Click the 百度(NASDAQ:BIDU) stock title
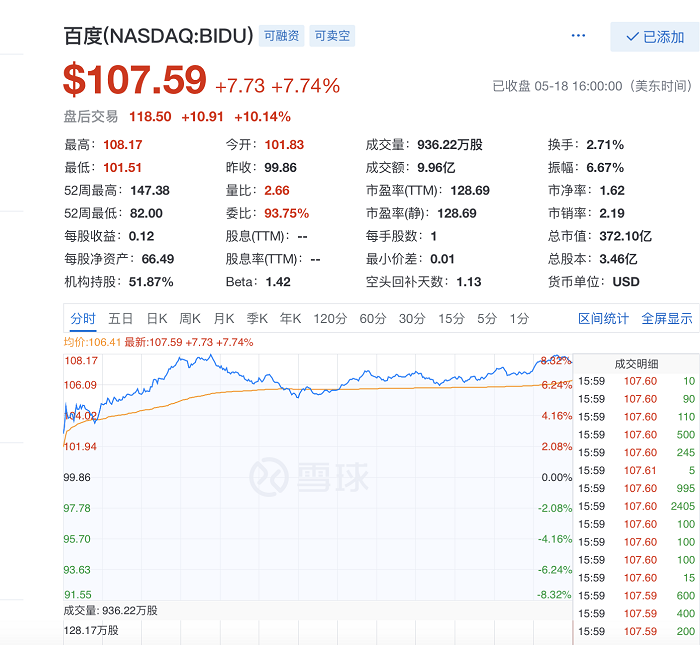 tap(158, 36)
